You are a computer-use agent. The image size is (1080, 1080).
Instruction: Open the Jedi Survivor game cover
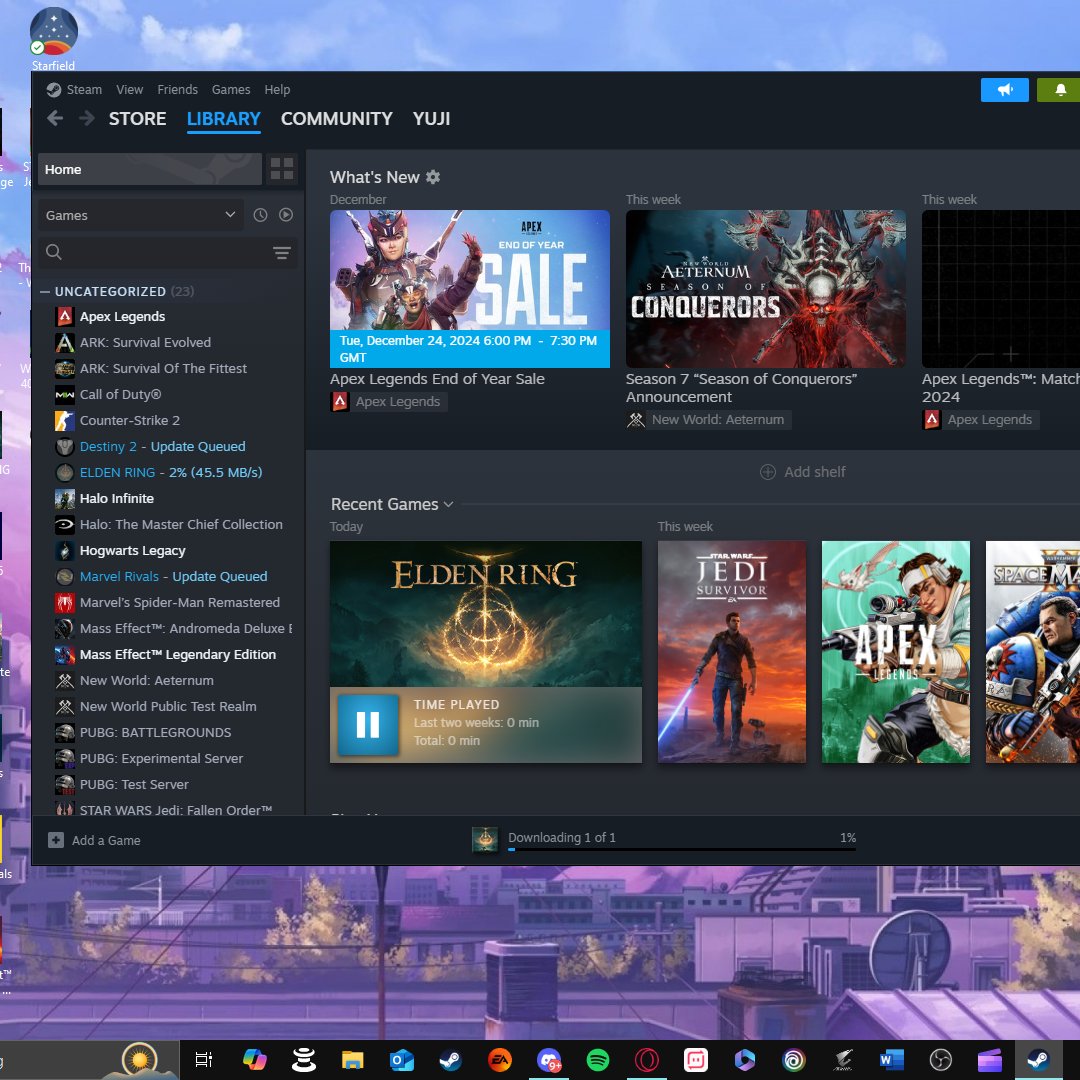pos(731,652)
